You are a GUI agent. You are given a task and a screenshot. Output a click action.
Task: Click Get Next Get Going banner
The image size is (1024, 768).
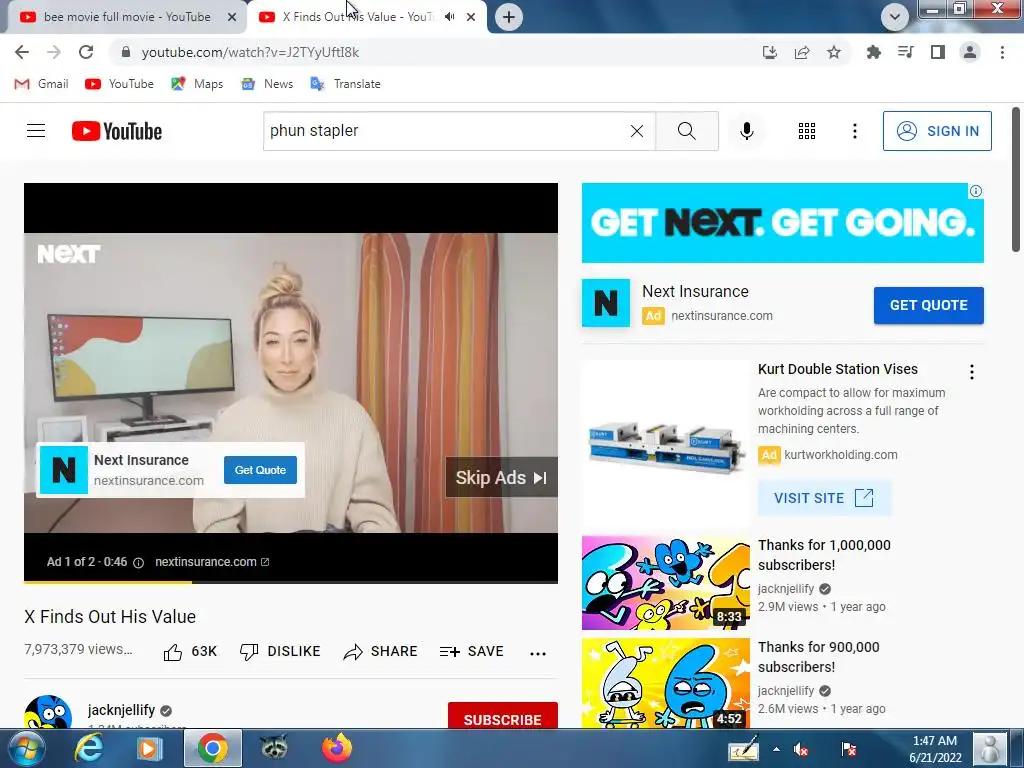pos(782,223)
